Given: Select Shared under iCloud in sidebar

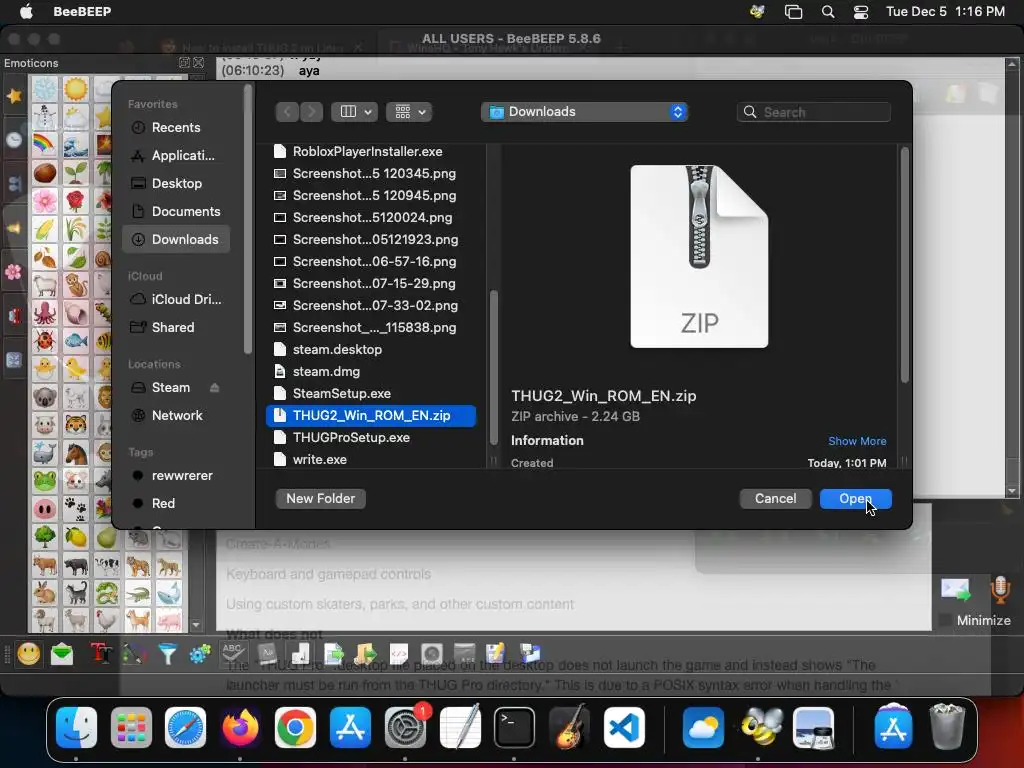Looking at the screenshot, I should coord(176,327).
